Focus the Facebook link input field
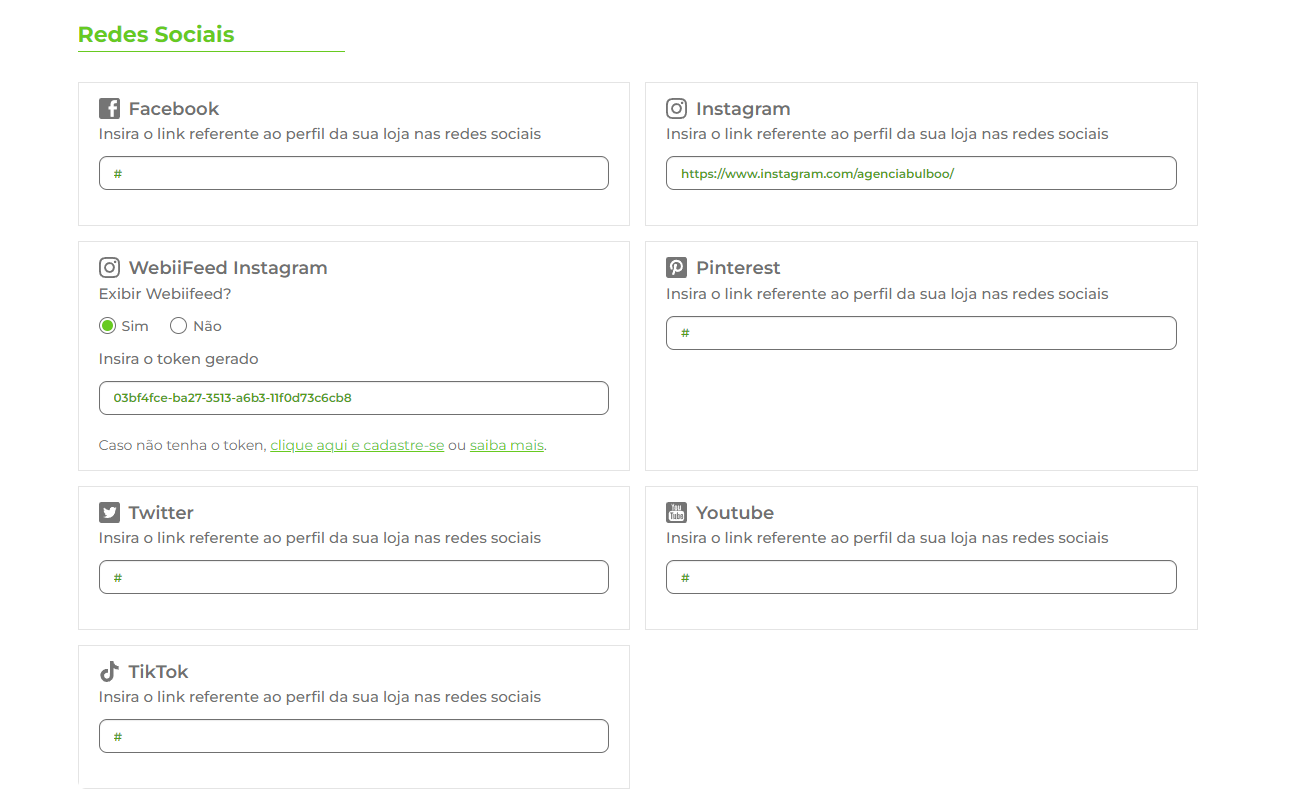Viewport: 1290px width, 808px height. pos(354,173)
